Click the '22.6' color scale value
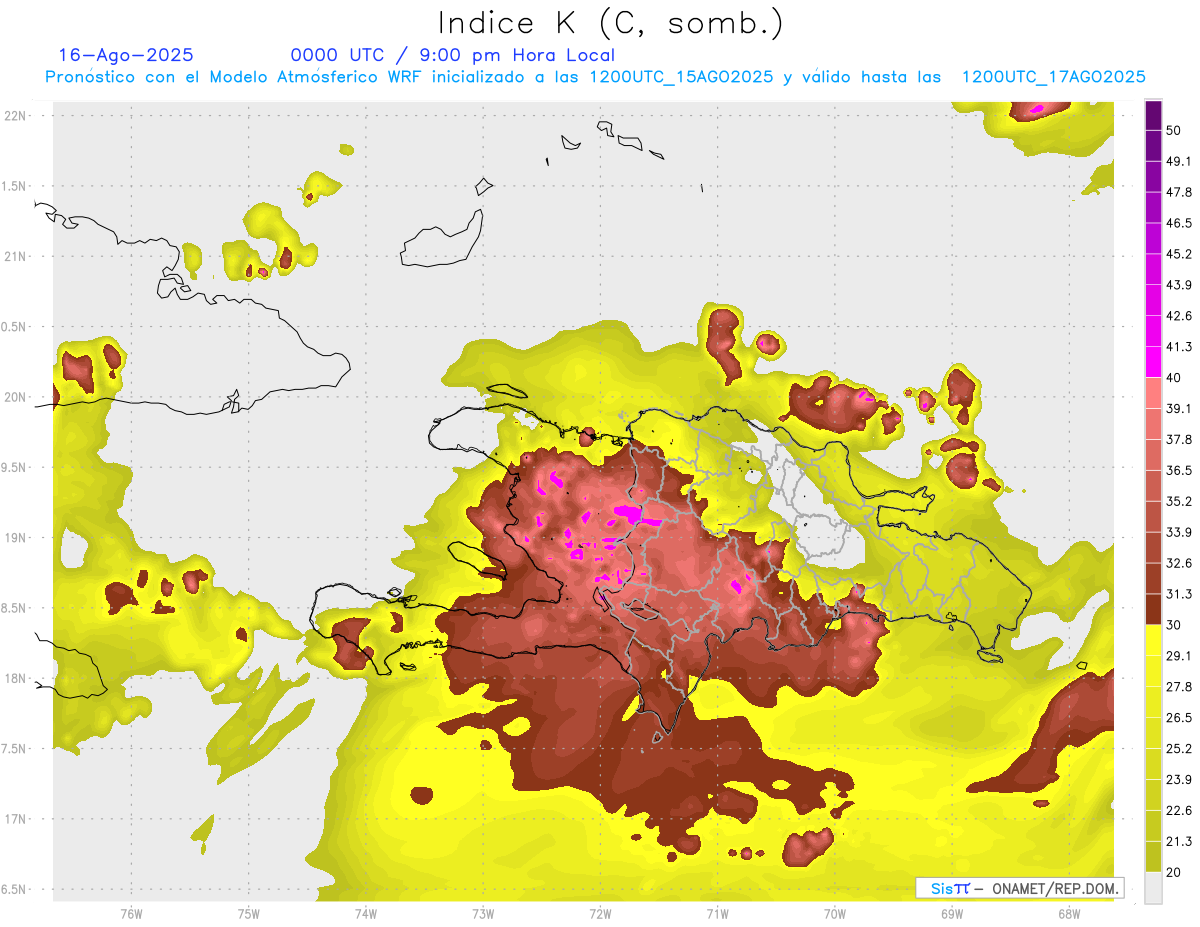The height and width of the screenshot is (927, 1200). point(1179,811)
